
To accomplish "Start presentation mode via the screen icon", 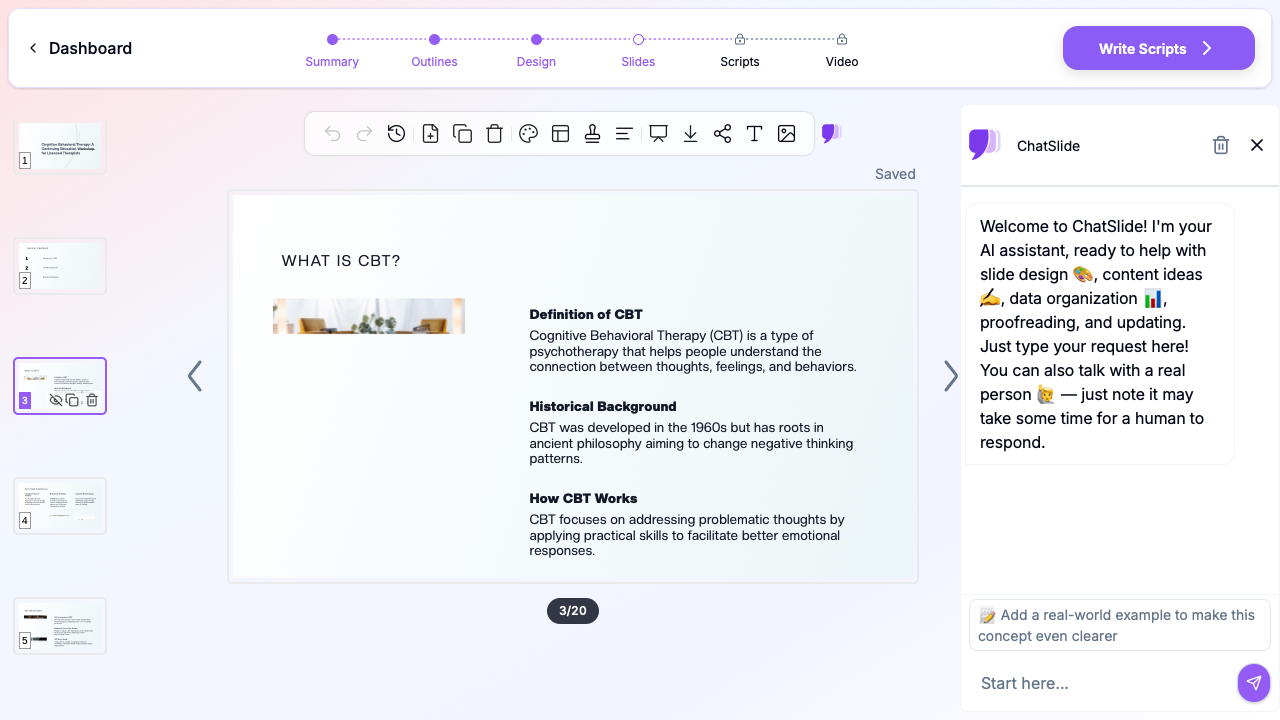I will click(x=658, y=134).
